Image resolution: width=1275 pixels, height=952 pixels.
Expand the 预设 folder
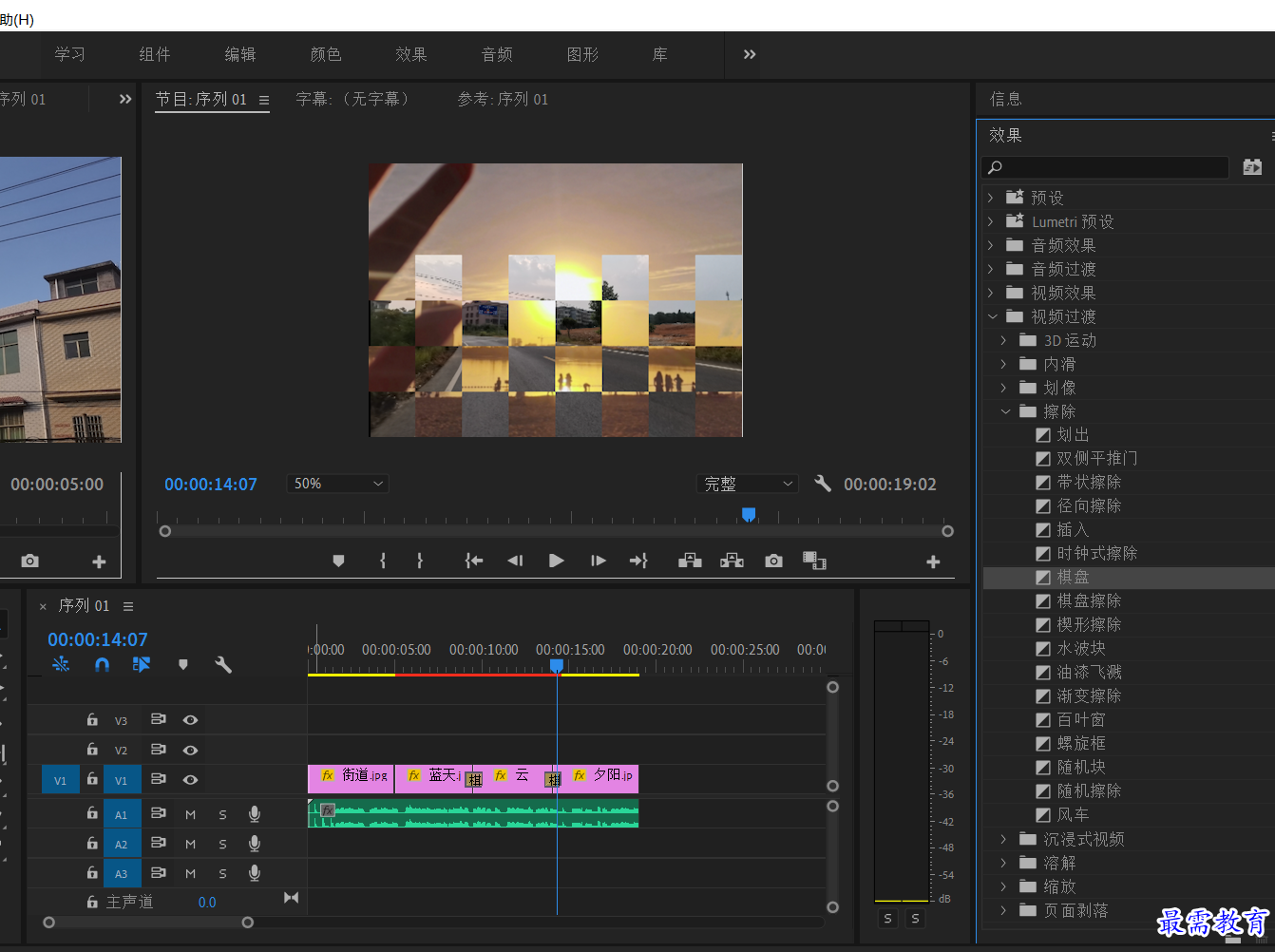tap(991, 198)
